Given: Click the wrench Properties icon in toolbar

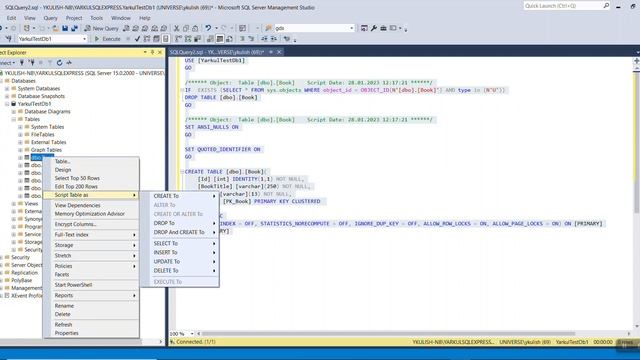Looking at the screenshot, I should (x=373, y=28).
